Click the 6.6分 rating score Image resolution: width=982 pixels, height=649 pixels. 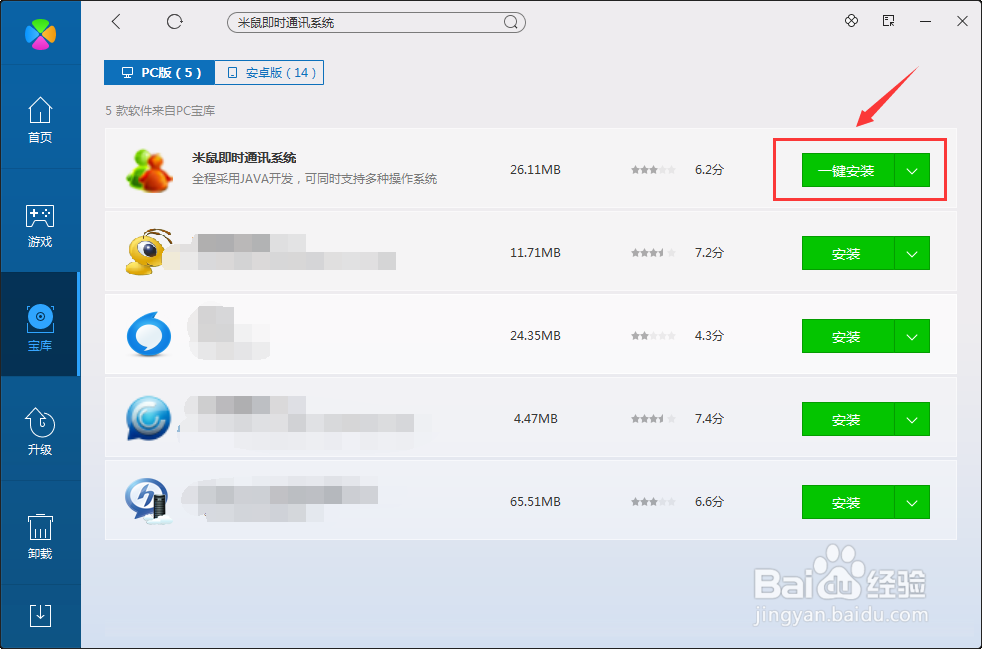709,502
